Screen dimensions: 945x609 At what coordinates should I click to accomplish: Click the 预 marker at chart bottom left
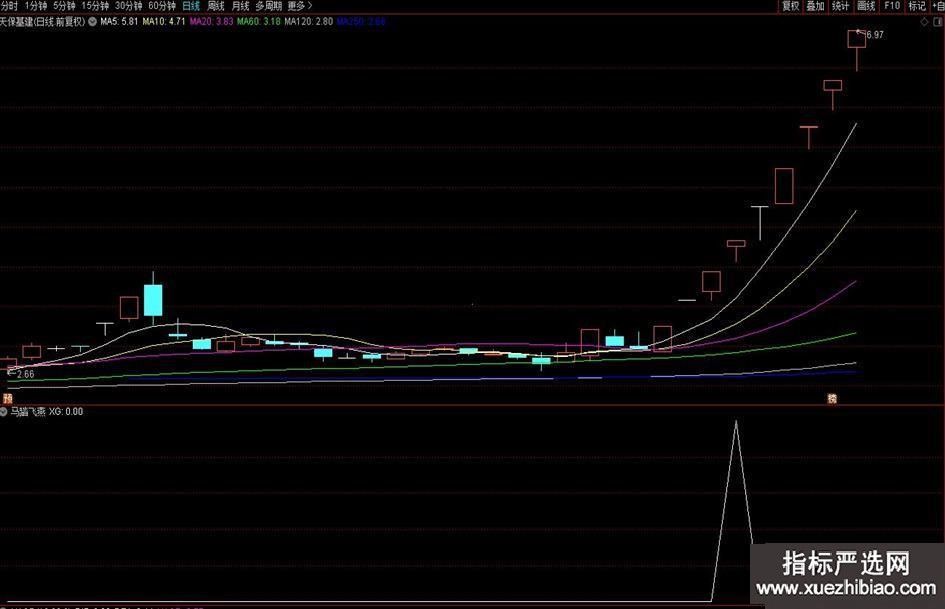[7, 399]
